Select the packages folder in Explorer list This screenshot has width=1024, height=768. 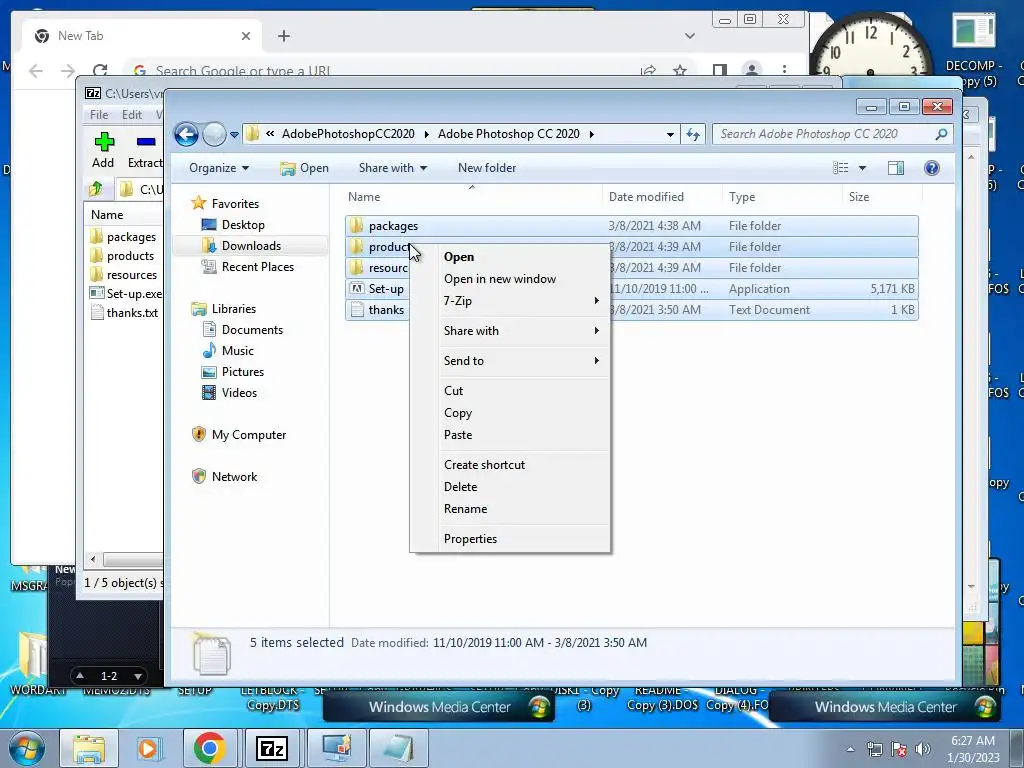(632, 226)
